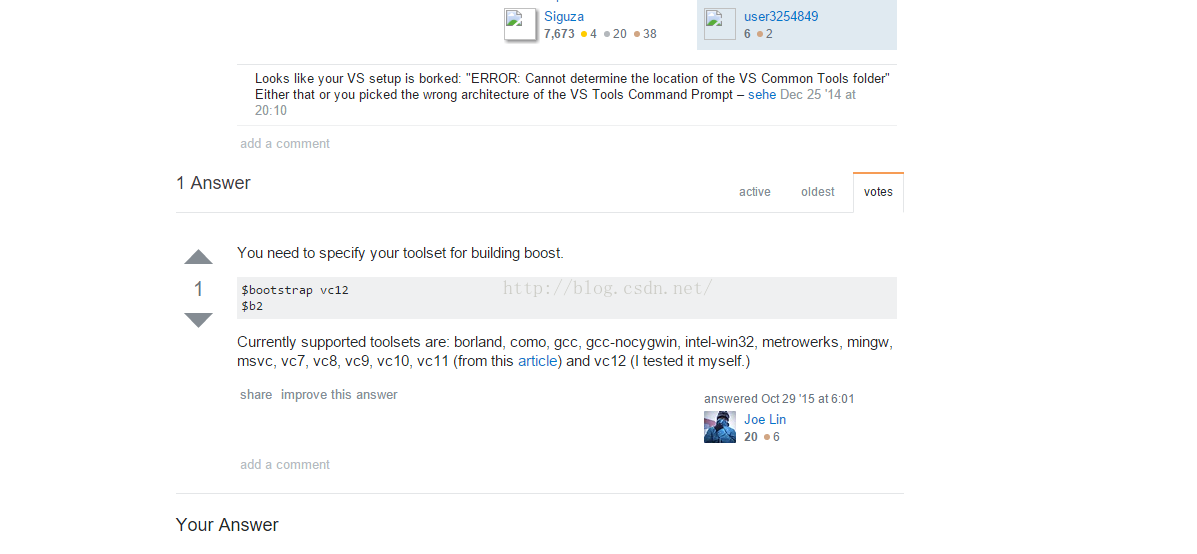Viewport: 1197px width, 554px height.
Task: Click user3254849's avatar image
Action: pos(720,24)
